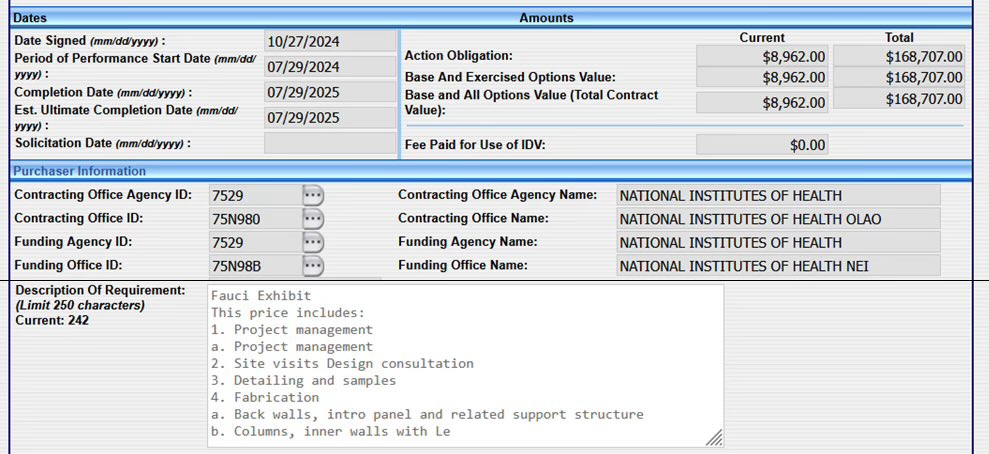The width and height of the screenshot is (989, 454).
Task: Click the Total column heading
Action: (x=899, y=37)
